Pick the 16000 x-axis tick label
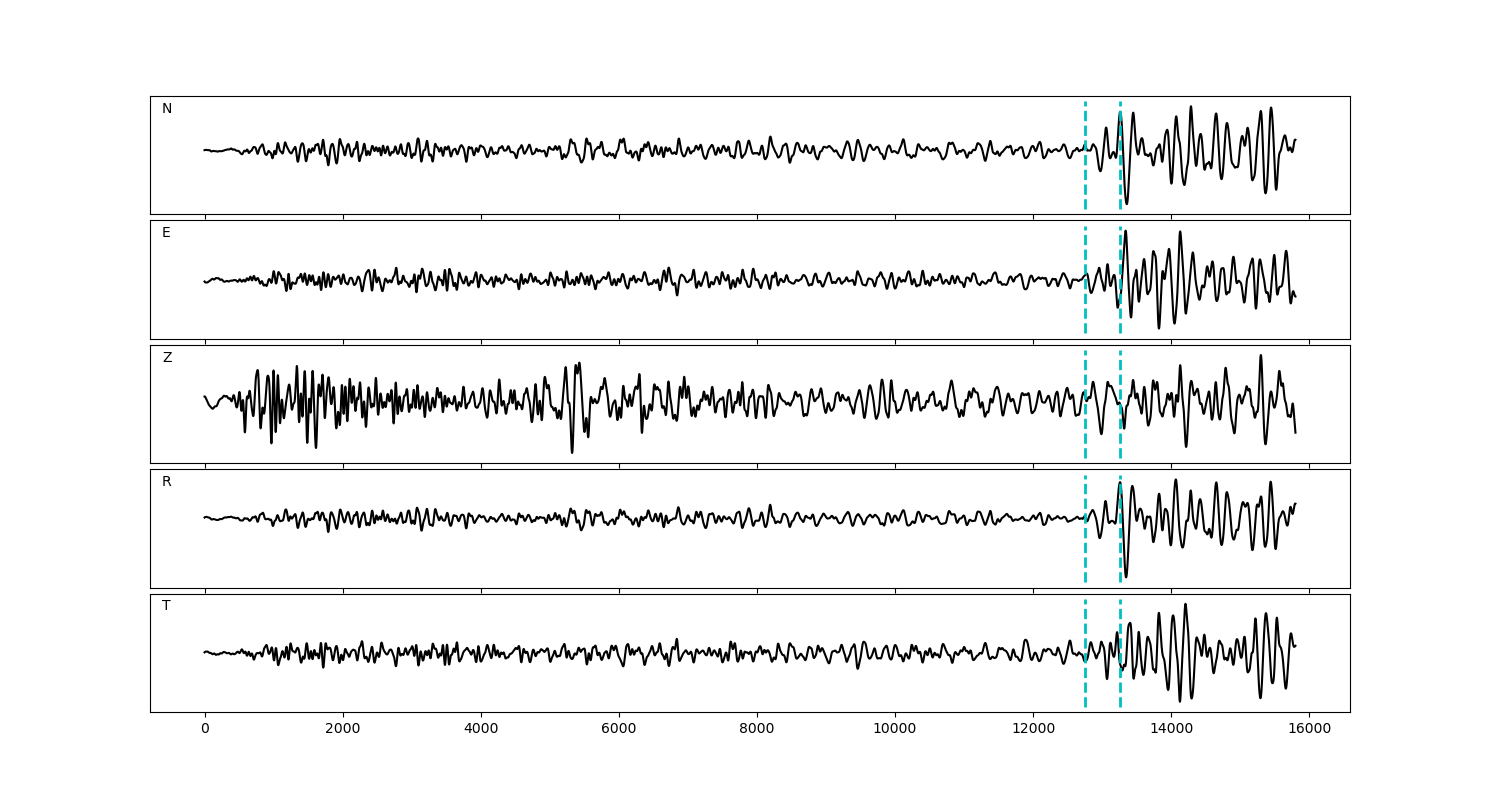 (x=1309, y=730)
